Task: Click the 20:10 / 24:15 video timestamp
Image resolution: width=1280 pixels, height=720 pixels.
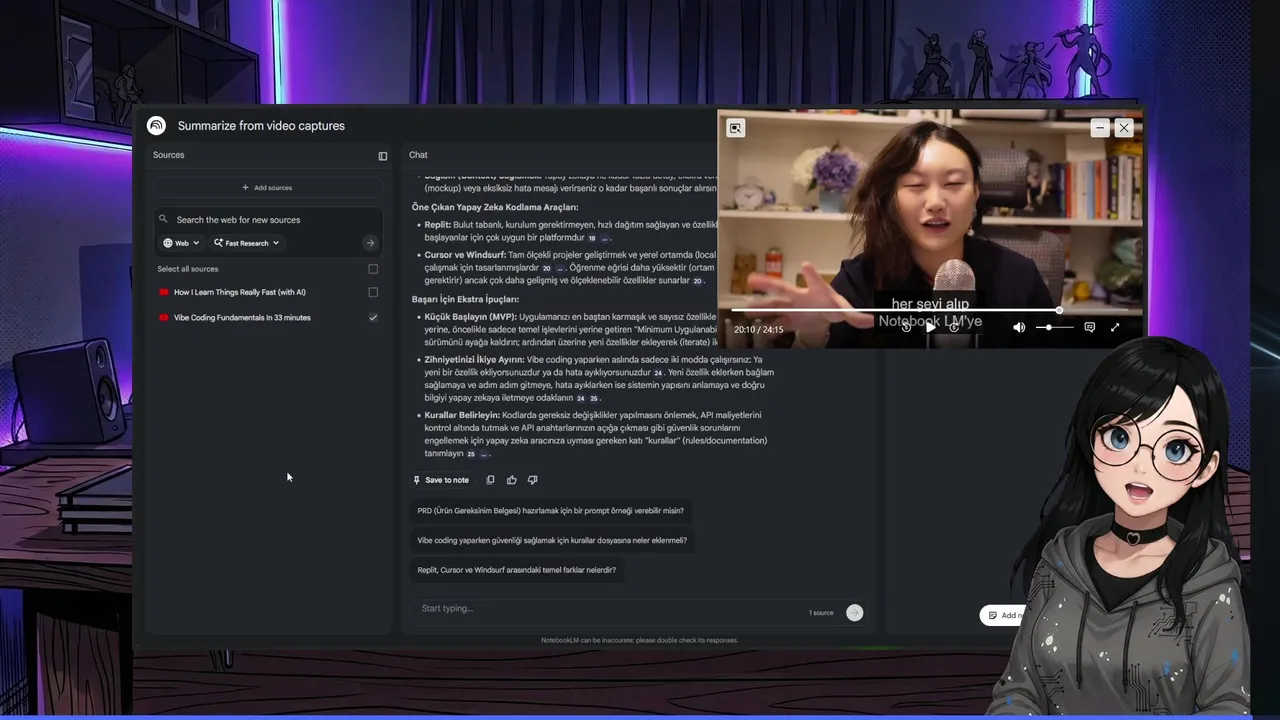Action: coord(759,329)
